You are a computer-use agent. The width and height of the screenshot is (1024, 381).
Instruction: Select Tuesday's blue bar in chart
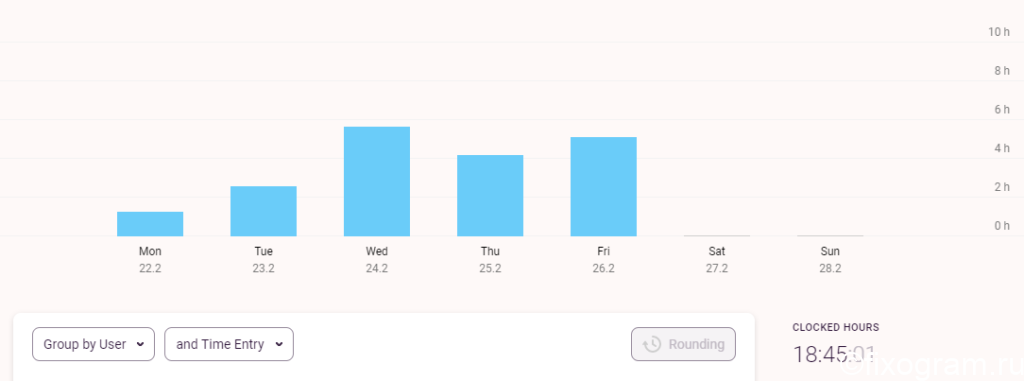263,211
